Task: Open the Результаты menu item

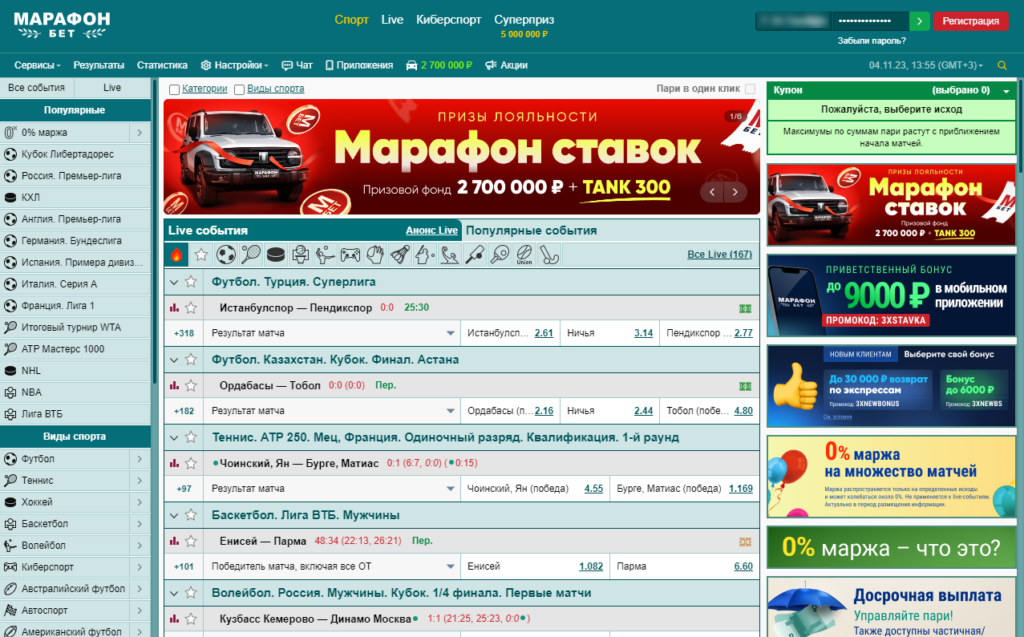Action: 99,65
